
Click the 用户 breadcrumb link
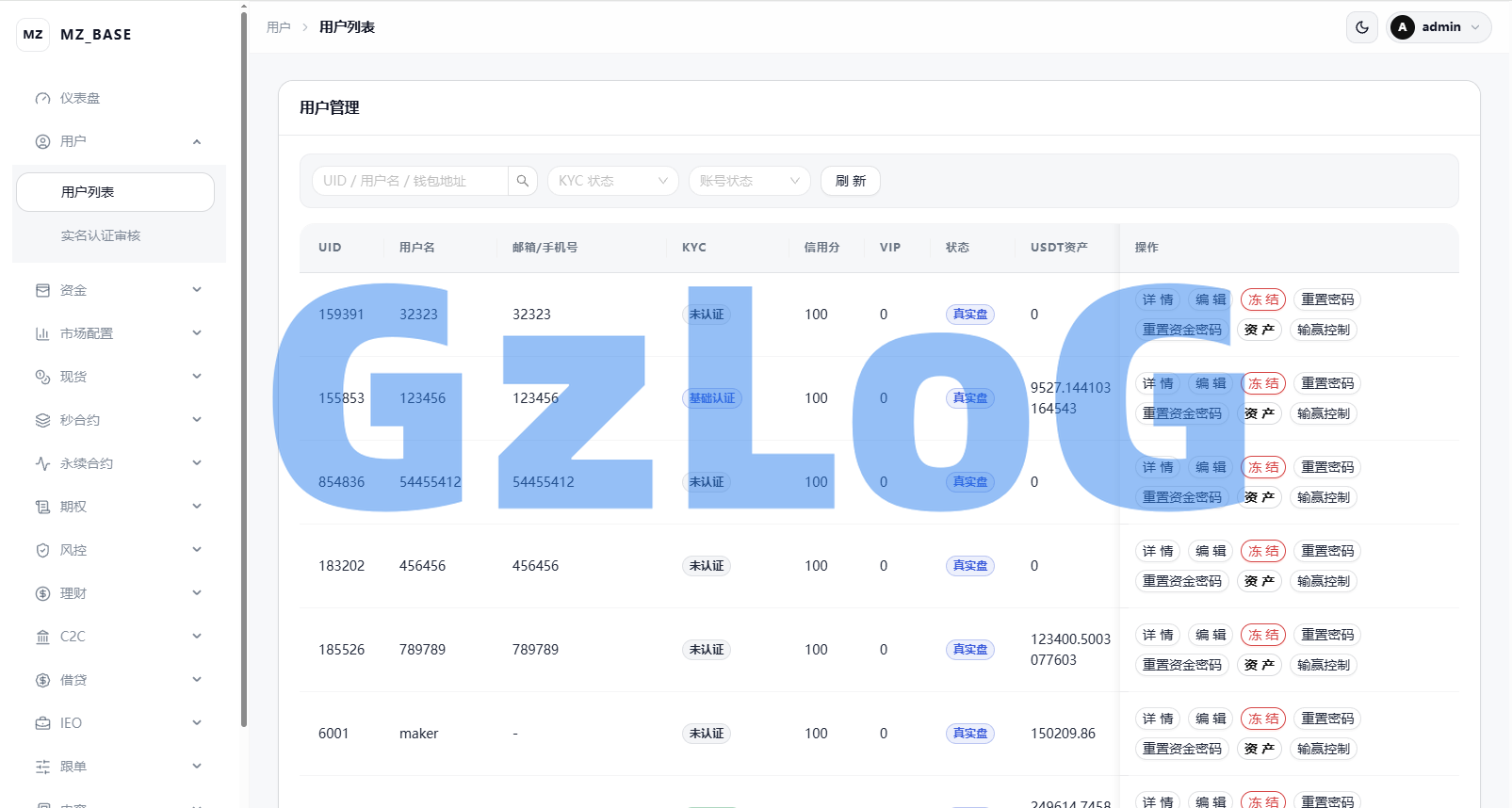[279, 27]
